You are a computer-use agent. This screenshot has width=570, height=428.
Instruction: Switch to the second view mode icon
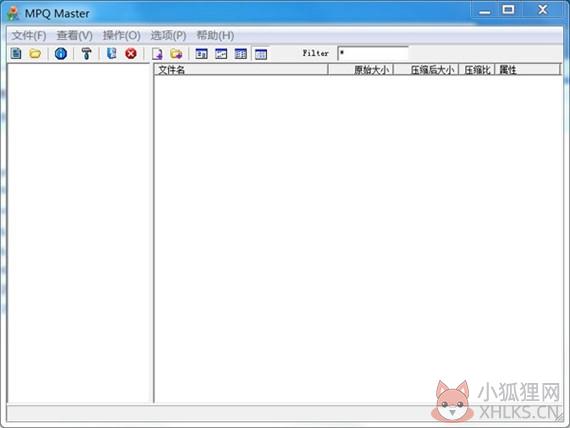point(221,54)
